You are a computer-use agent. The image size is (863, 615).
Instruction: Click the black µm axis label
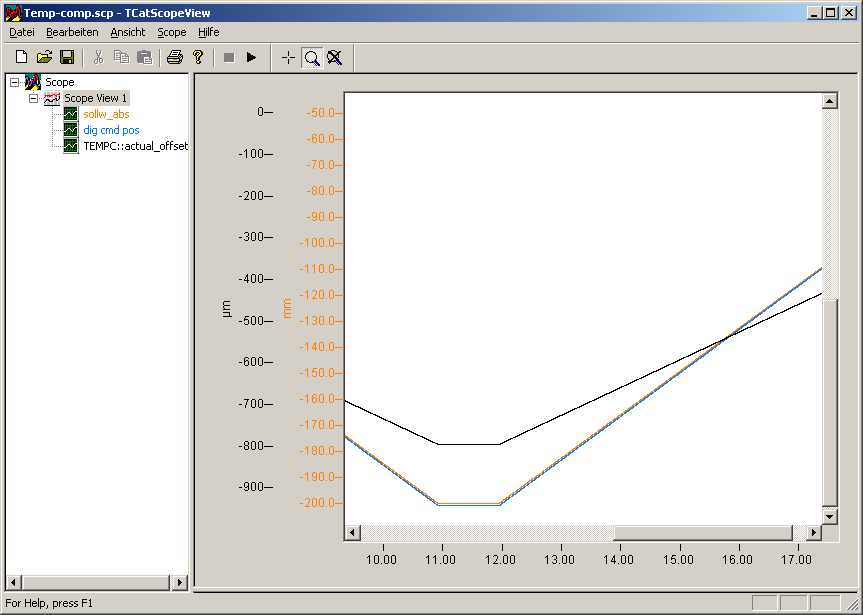point(226,309)
